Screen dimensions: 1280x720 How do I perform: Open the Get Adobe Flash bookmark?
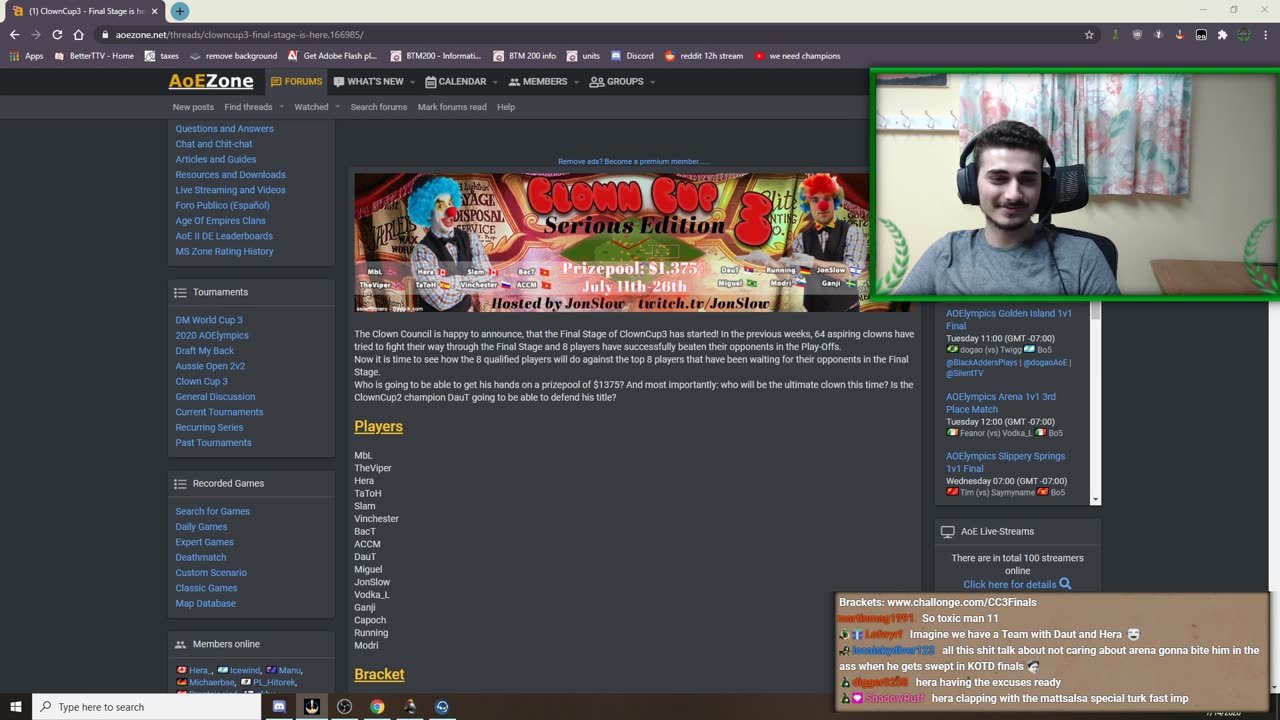[x=332, y=56]
